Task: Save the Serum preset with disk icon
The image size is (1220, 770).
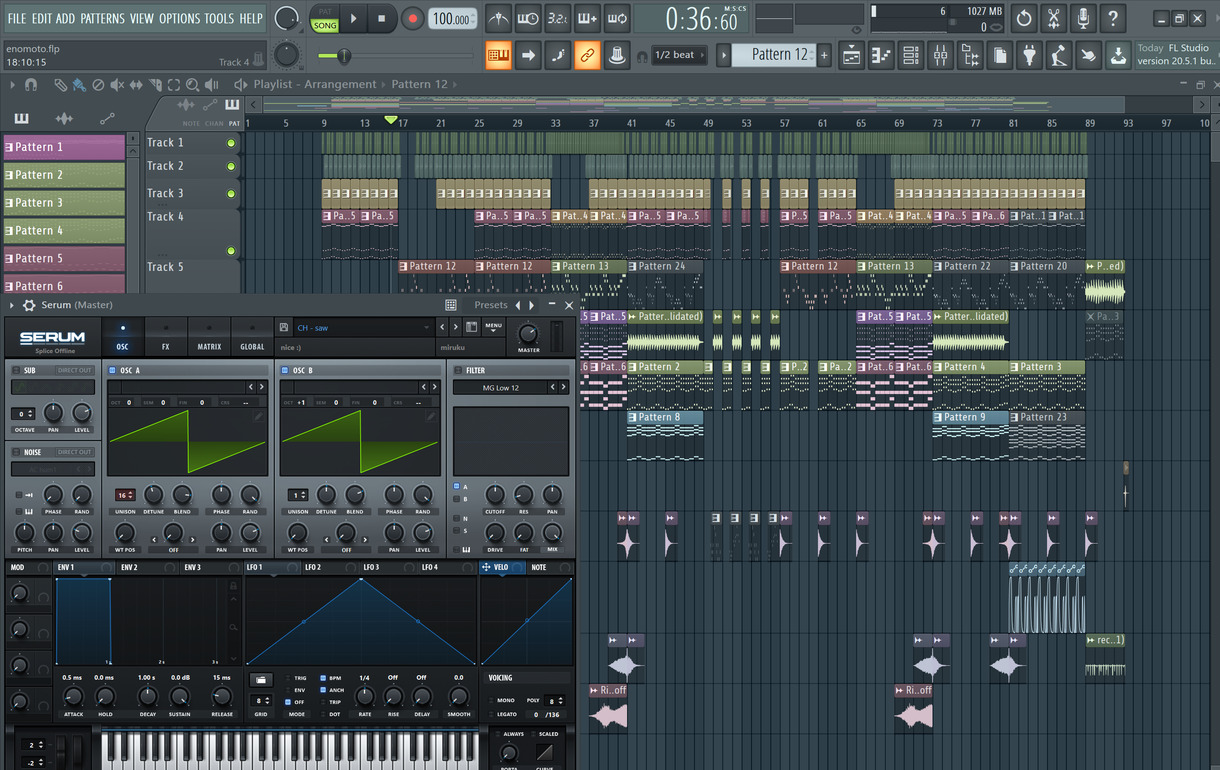Action: point(285,327)
